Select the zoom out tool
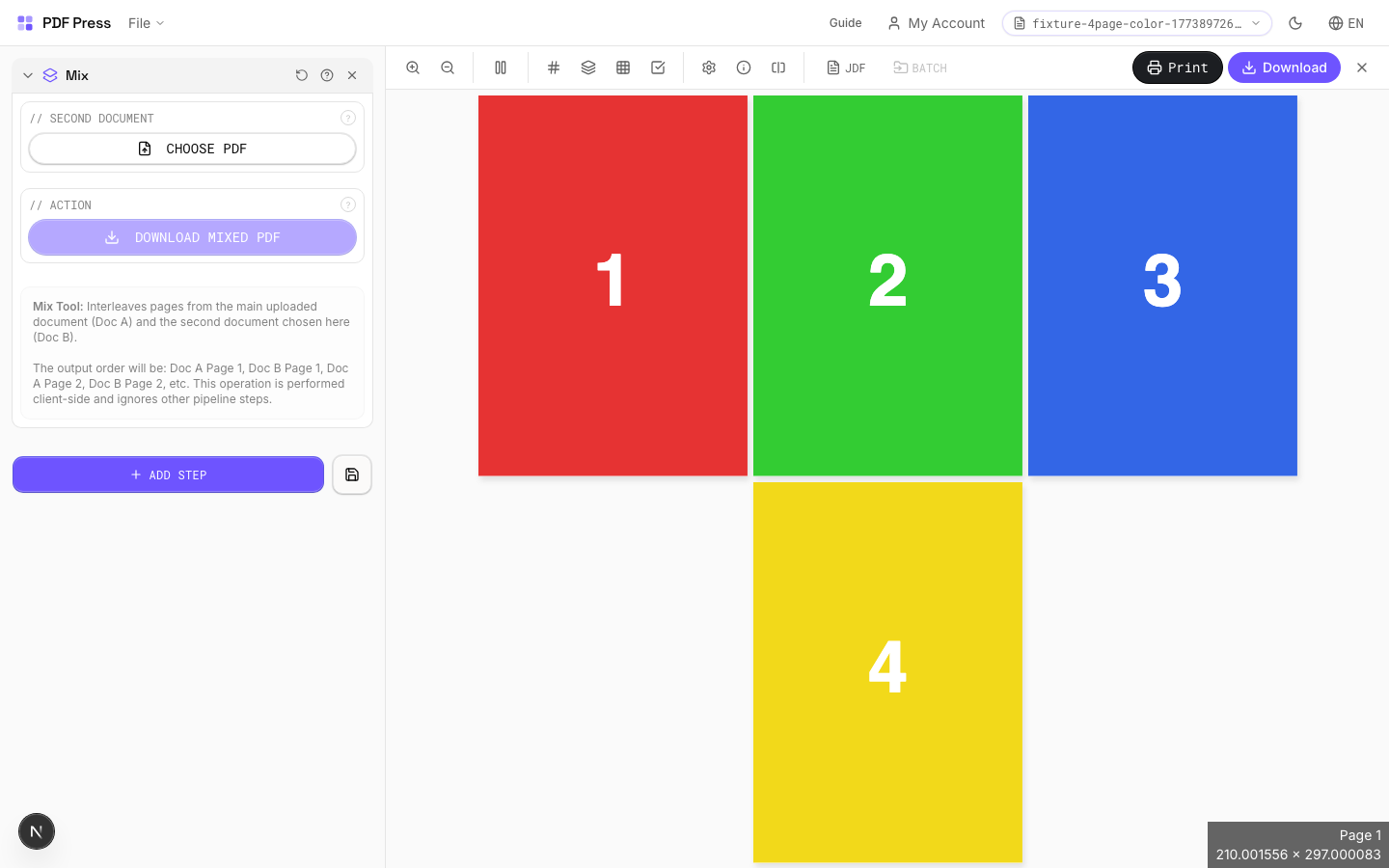Viewport: 1389px width, 868px height. (448, 68)
